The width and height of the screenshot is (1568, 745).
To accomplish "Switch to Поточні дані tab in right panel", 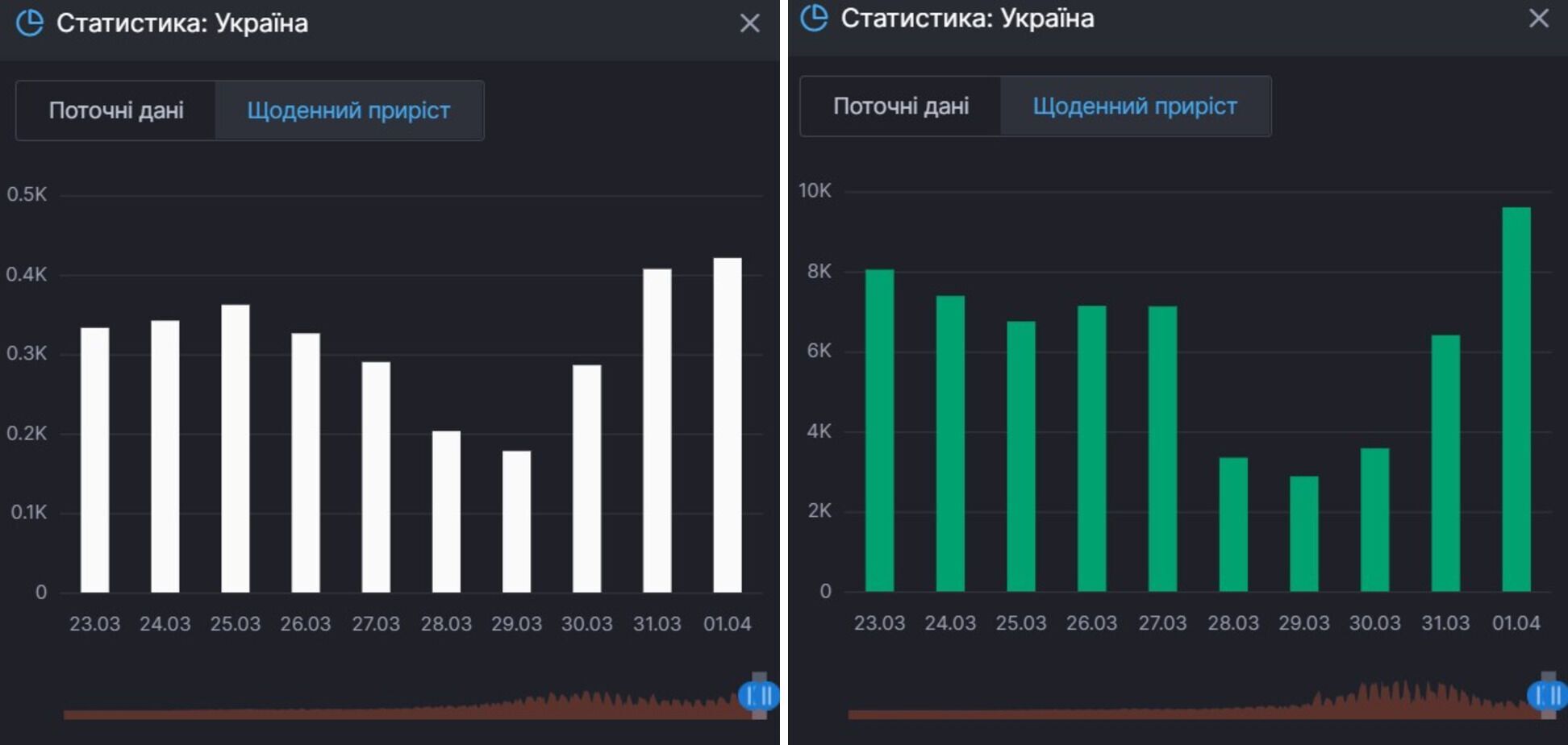I will coord(901,106).
